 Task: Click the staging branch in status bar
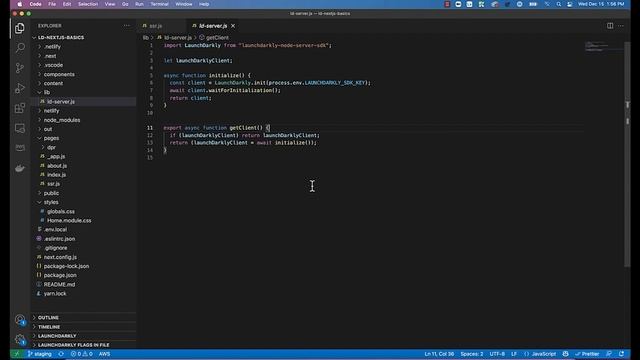point(40,354)
